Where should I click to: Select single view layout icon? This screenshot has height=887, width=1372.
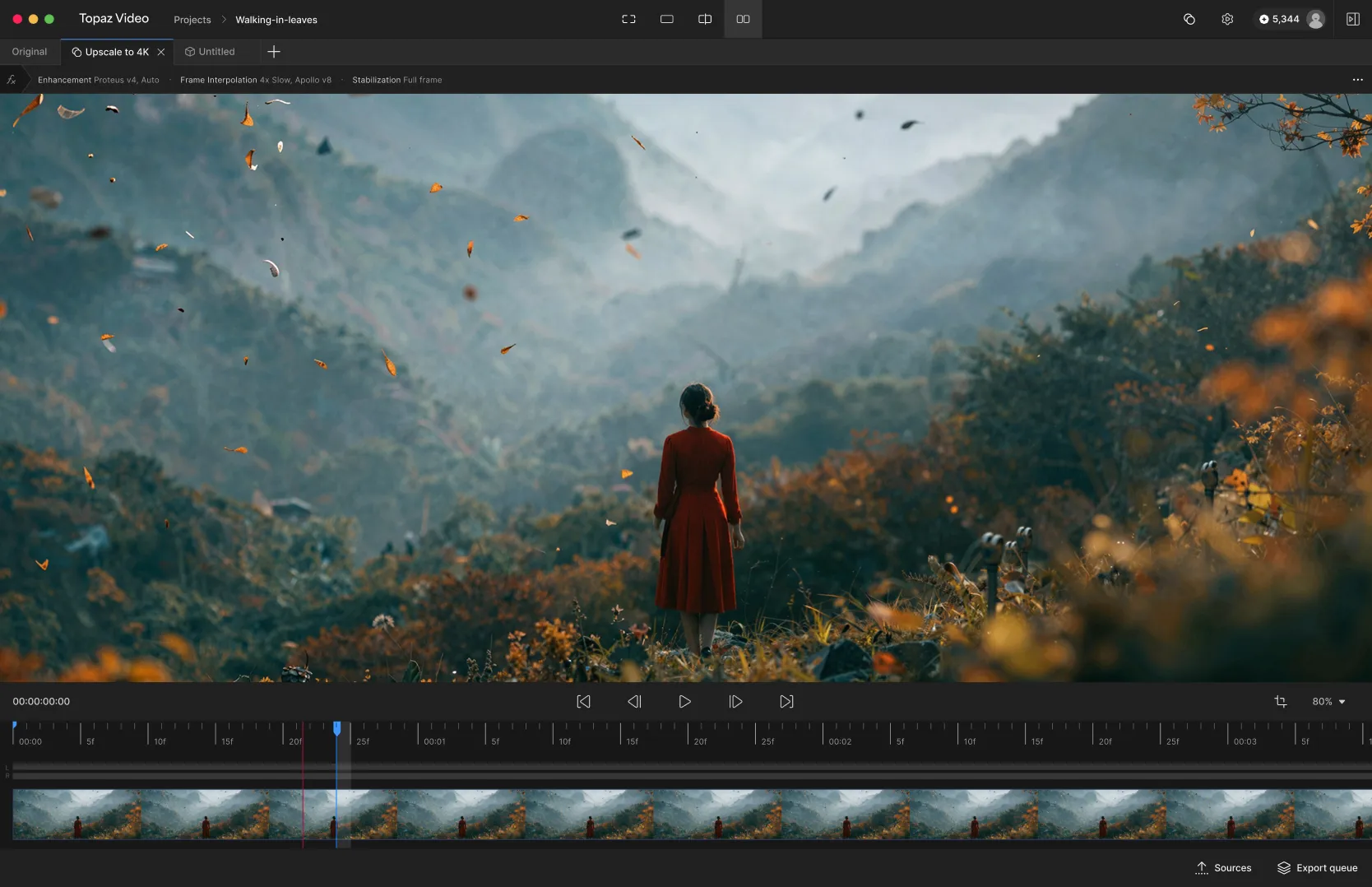pos(667,19)
